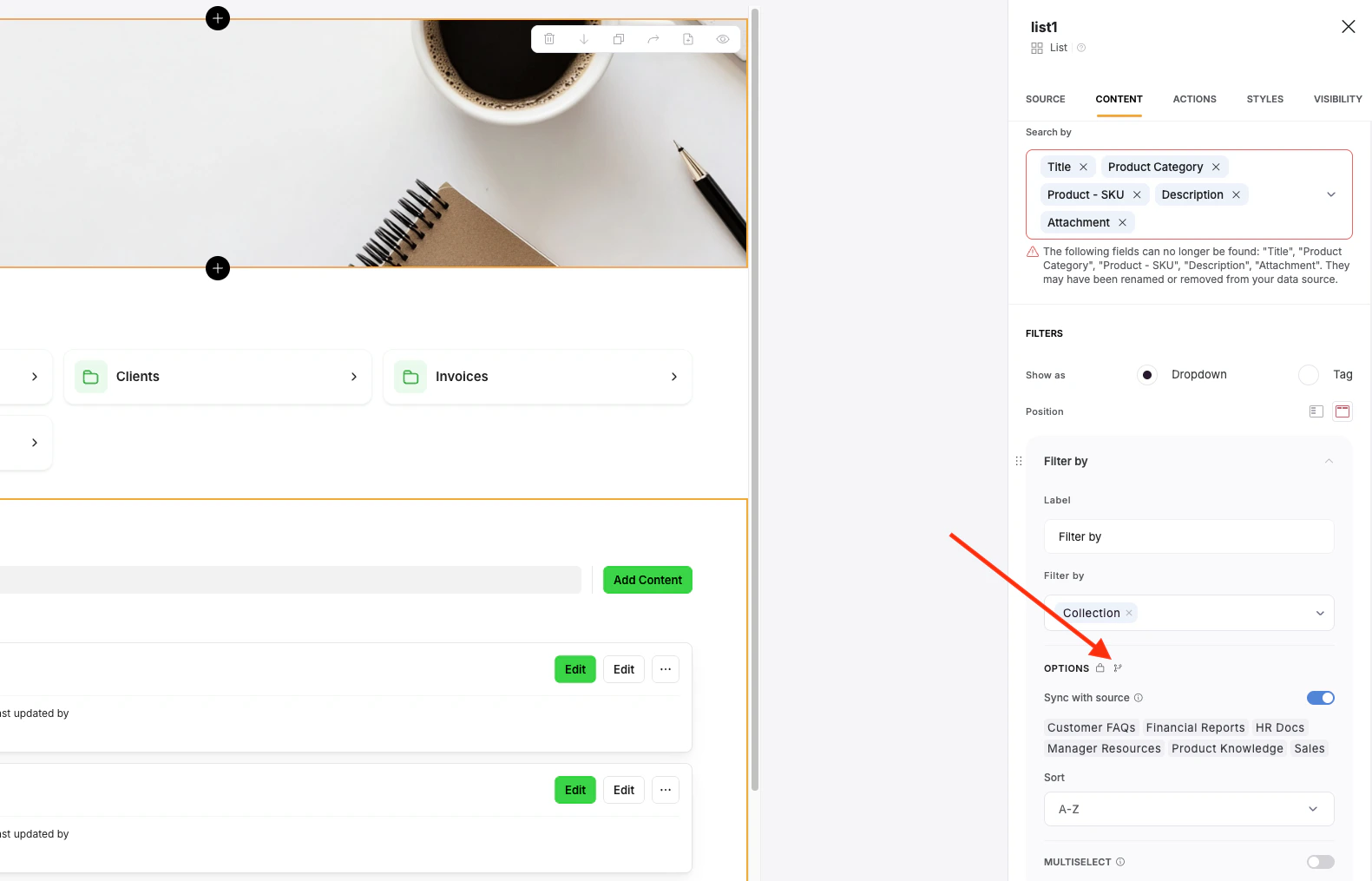The width and height of the screenshot is (1372, 881).
Task: Click green Edit button in first list row
Action: [x=575, y=669]
